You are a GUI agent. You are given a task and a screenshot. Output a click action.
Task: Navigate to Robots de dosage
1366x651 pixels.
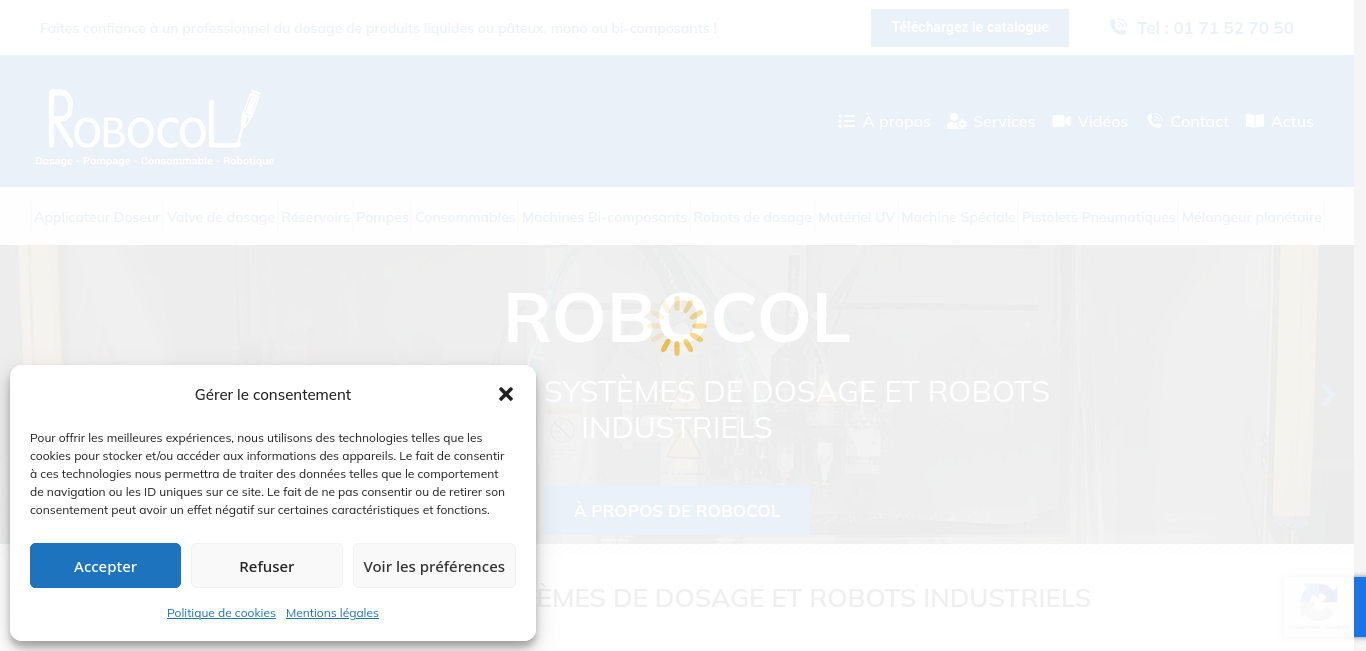753,217
